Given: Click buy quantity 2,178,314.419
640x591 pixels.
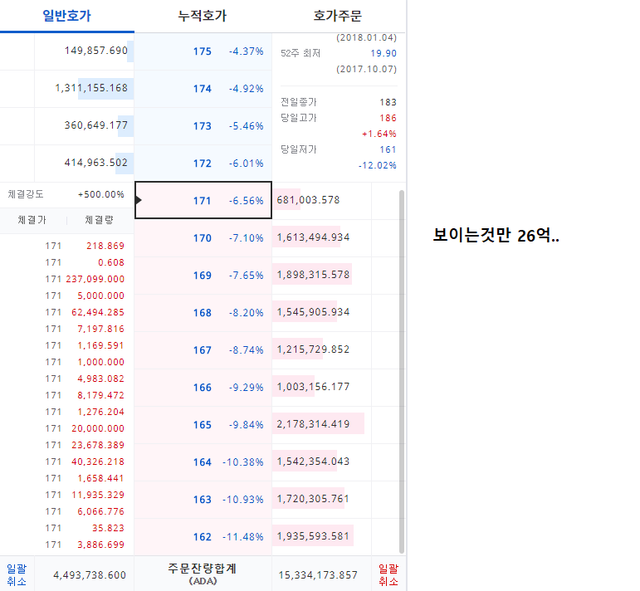Looking at the screenshot, I should (313, 424).
